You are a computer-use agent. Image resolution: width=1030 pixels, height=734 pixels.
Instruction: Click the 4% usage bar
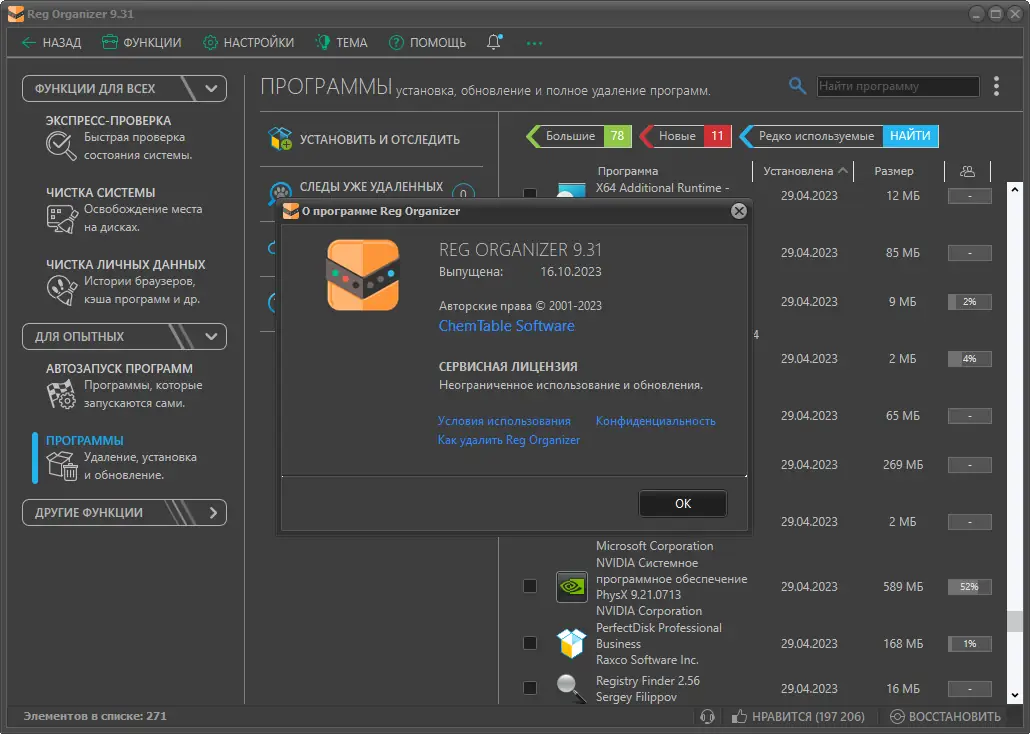pos(970,359)
